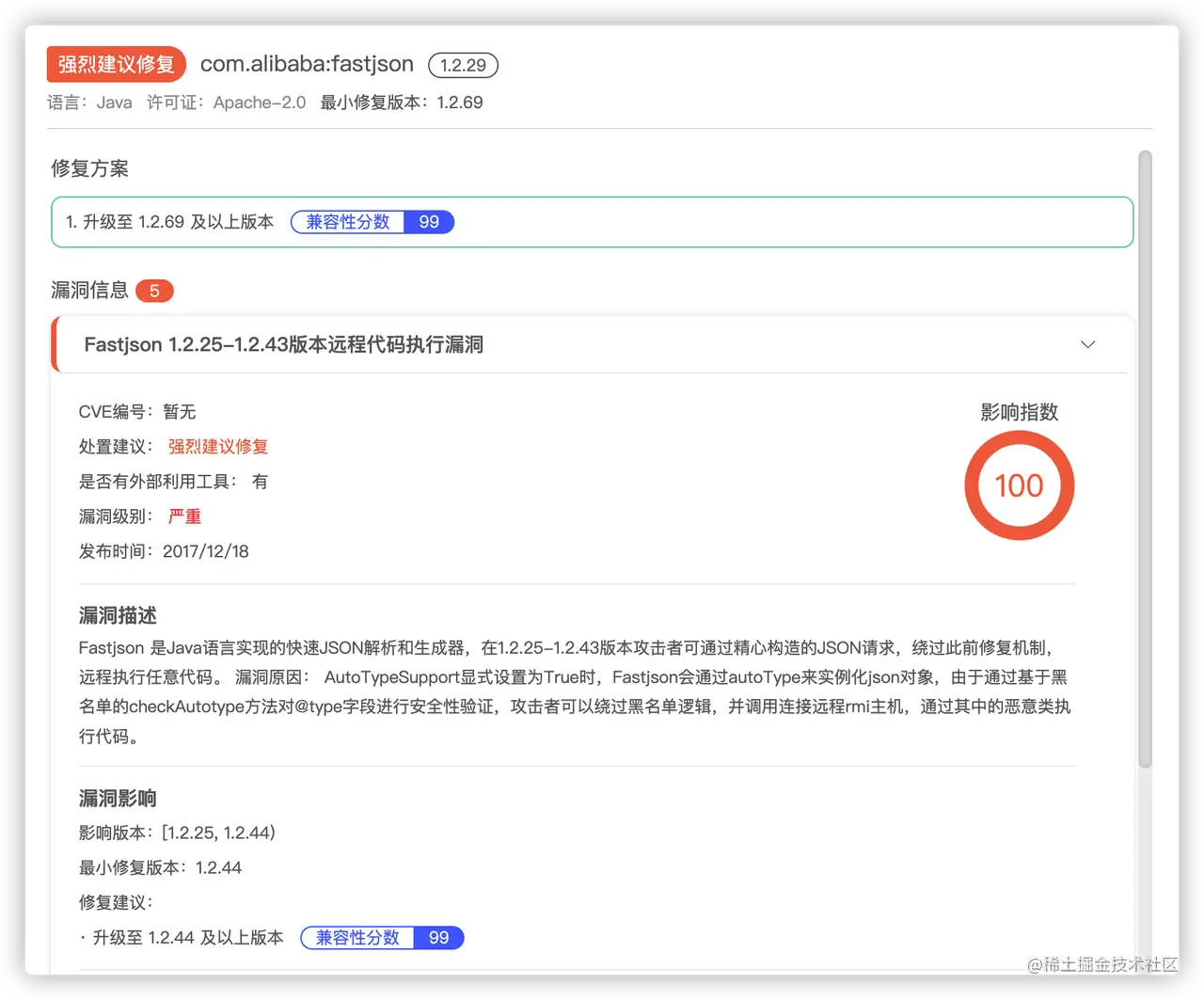Click the 语言 Java label

89,103
